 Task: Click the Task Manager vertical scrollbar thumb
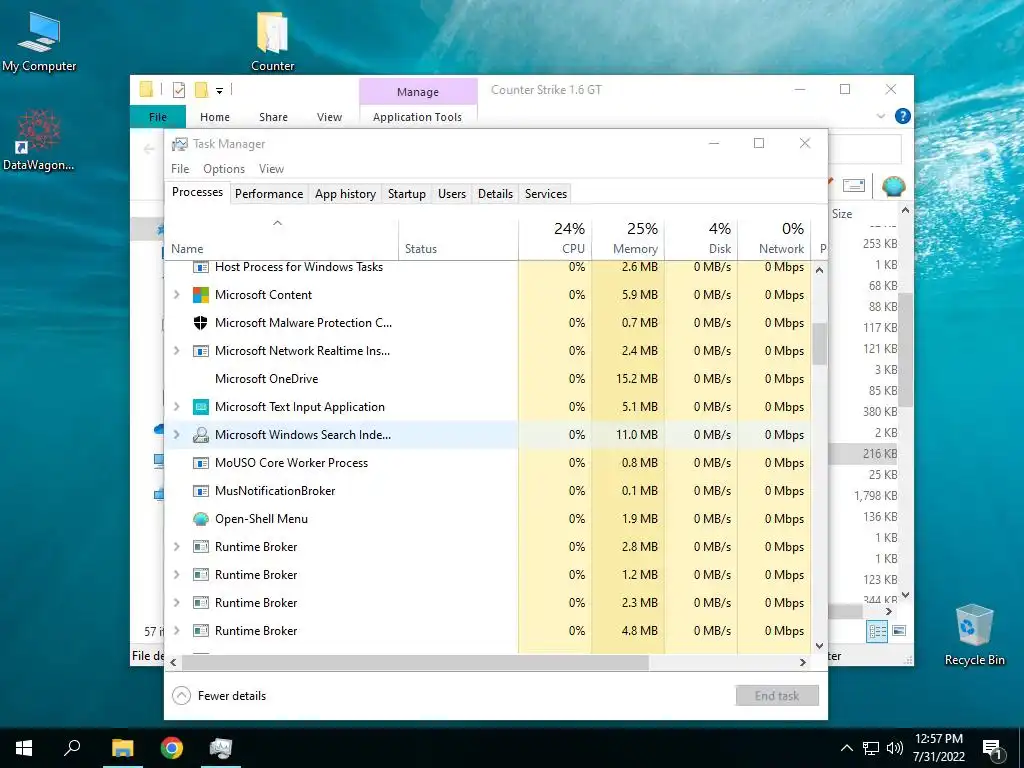coord(819,344)
